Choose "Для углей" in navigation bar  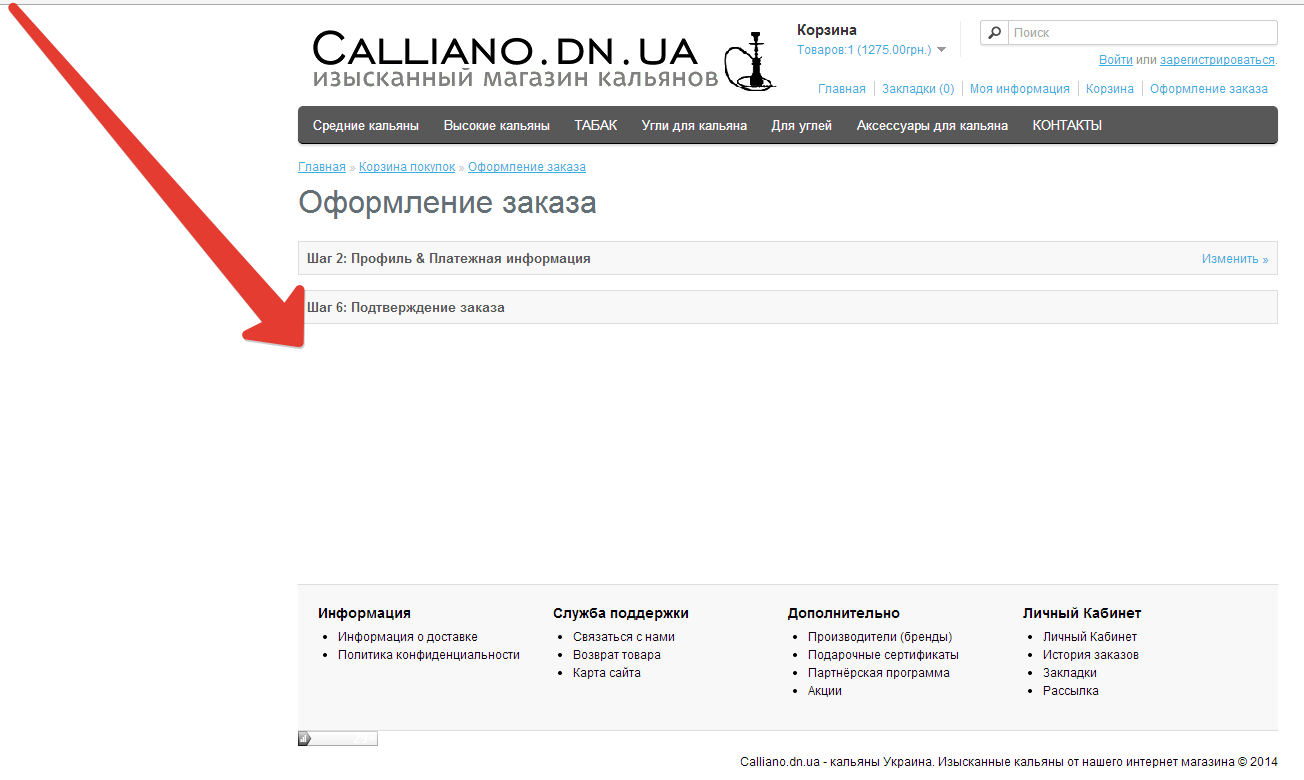[x=802, y=125]
